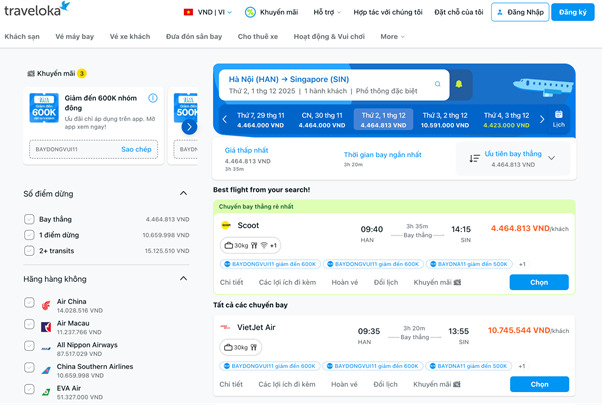This screenshot has height=405, width=602.
Task: Click the info icon on 600K coupon
Action: click(153, 98)
